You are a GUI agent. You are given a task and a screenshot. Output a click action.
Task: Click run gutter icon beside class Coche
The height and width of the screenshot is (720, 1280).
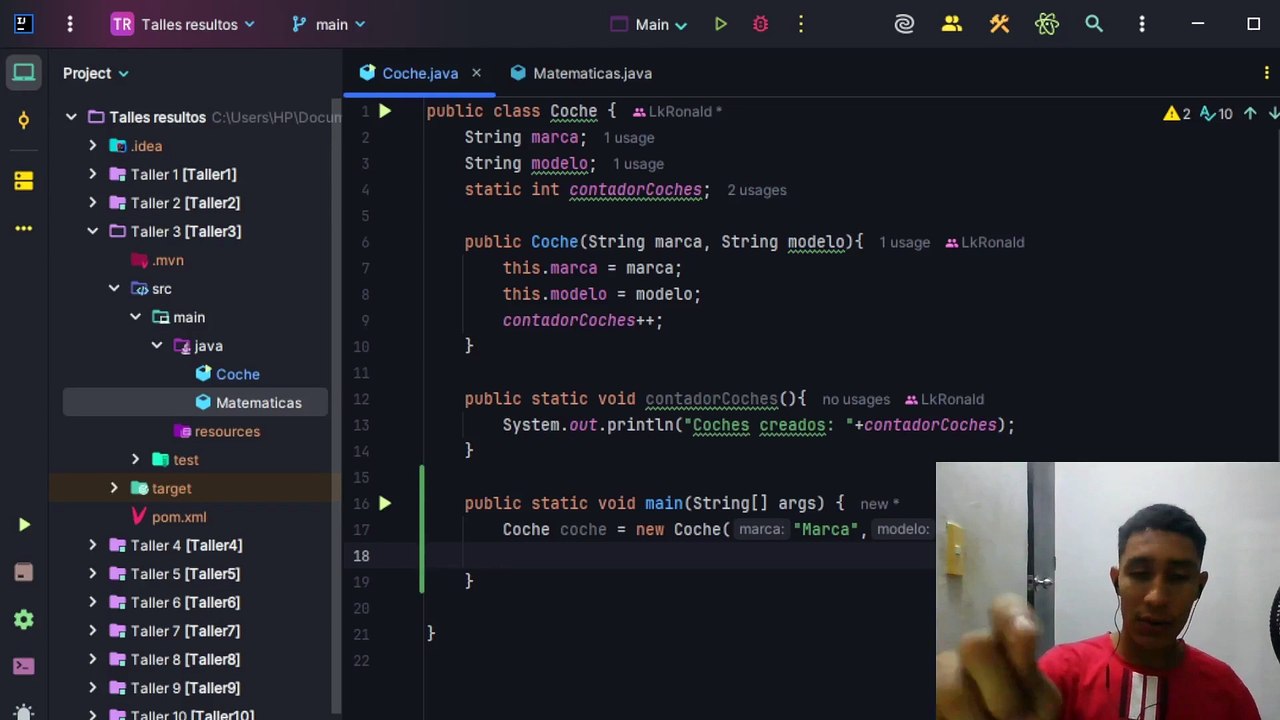385,111
